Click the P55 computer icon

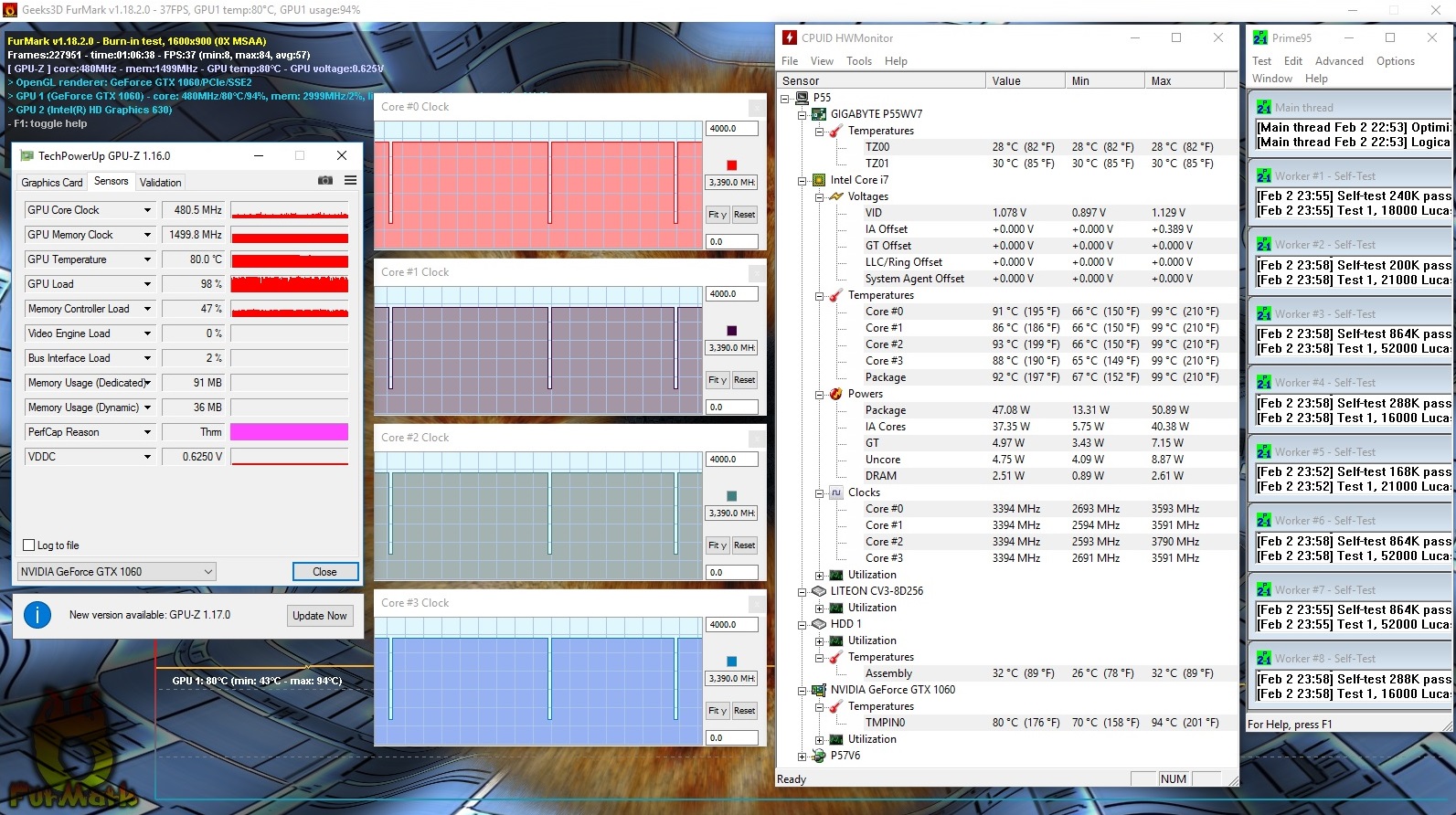(802, 98)
